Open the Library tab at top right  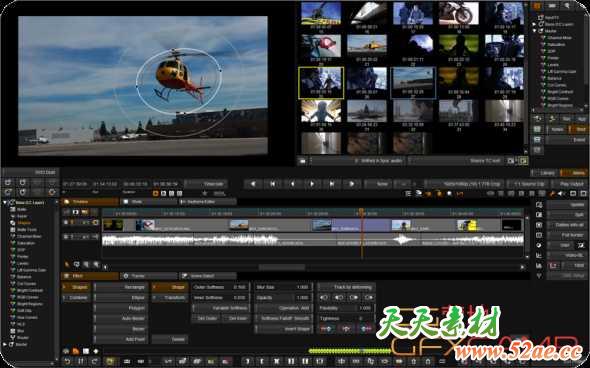pos(544,173)
